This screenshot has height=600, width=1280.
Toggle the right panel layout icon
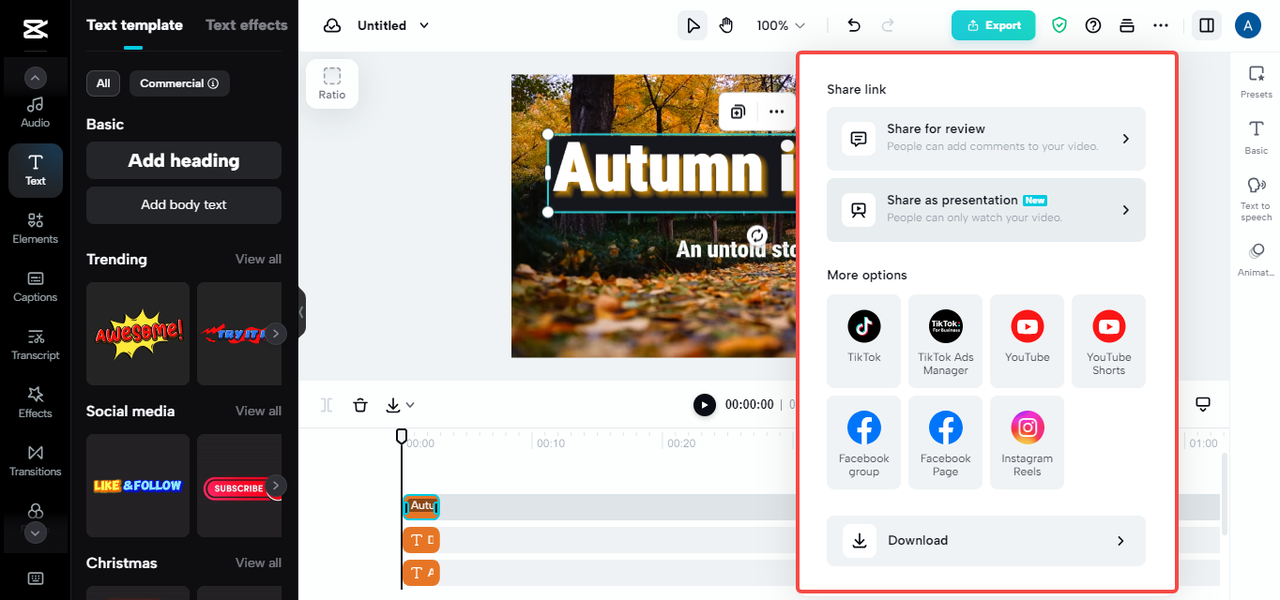(1207, 26)
